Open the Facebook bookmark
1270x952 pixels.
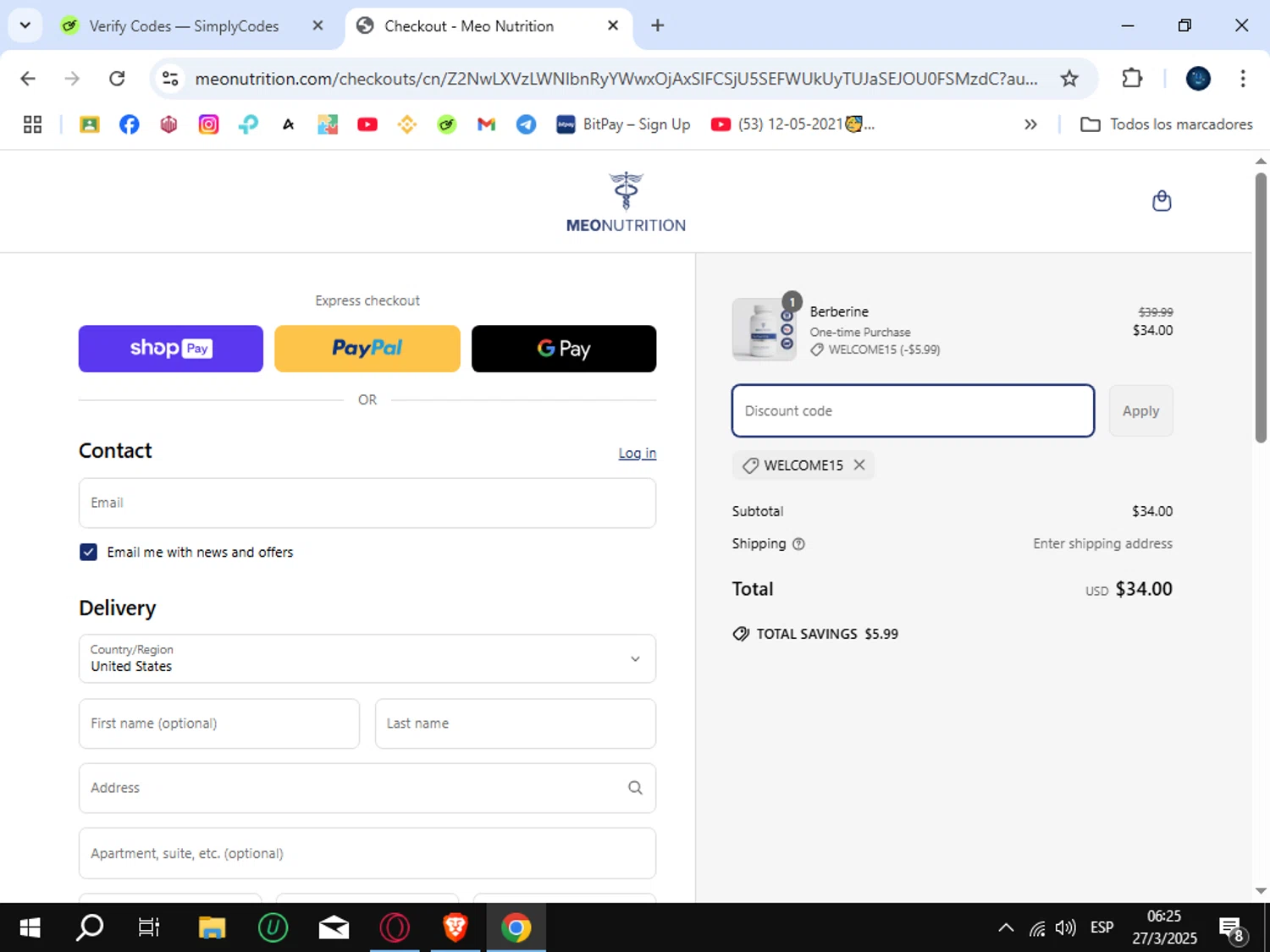(x=129, y=124)
